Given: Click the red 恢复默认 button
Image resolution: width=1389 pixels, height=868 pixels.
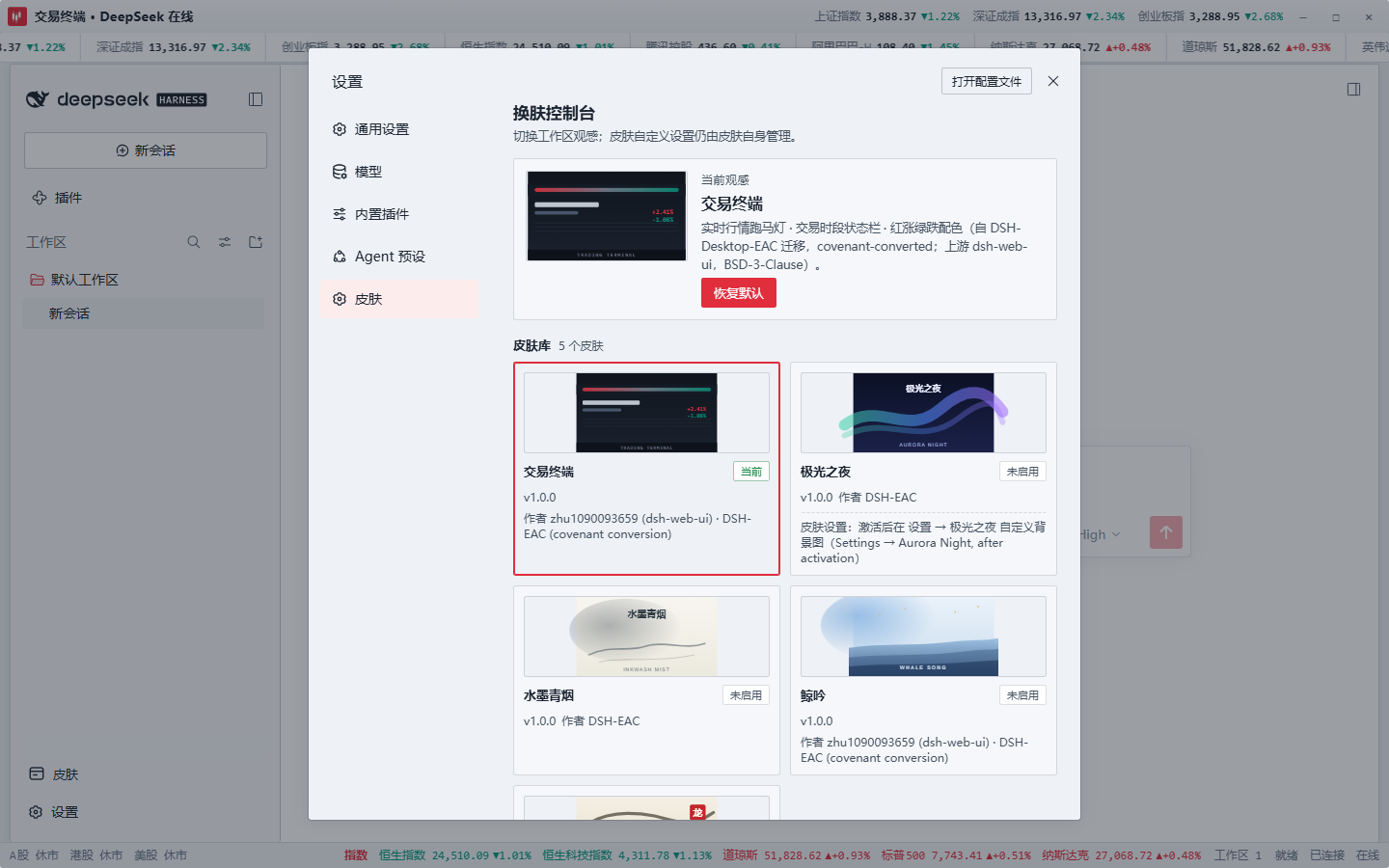Looking at the screenshot, I should 738,293.
